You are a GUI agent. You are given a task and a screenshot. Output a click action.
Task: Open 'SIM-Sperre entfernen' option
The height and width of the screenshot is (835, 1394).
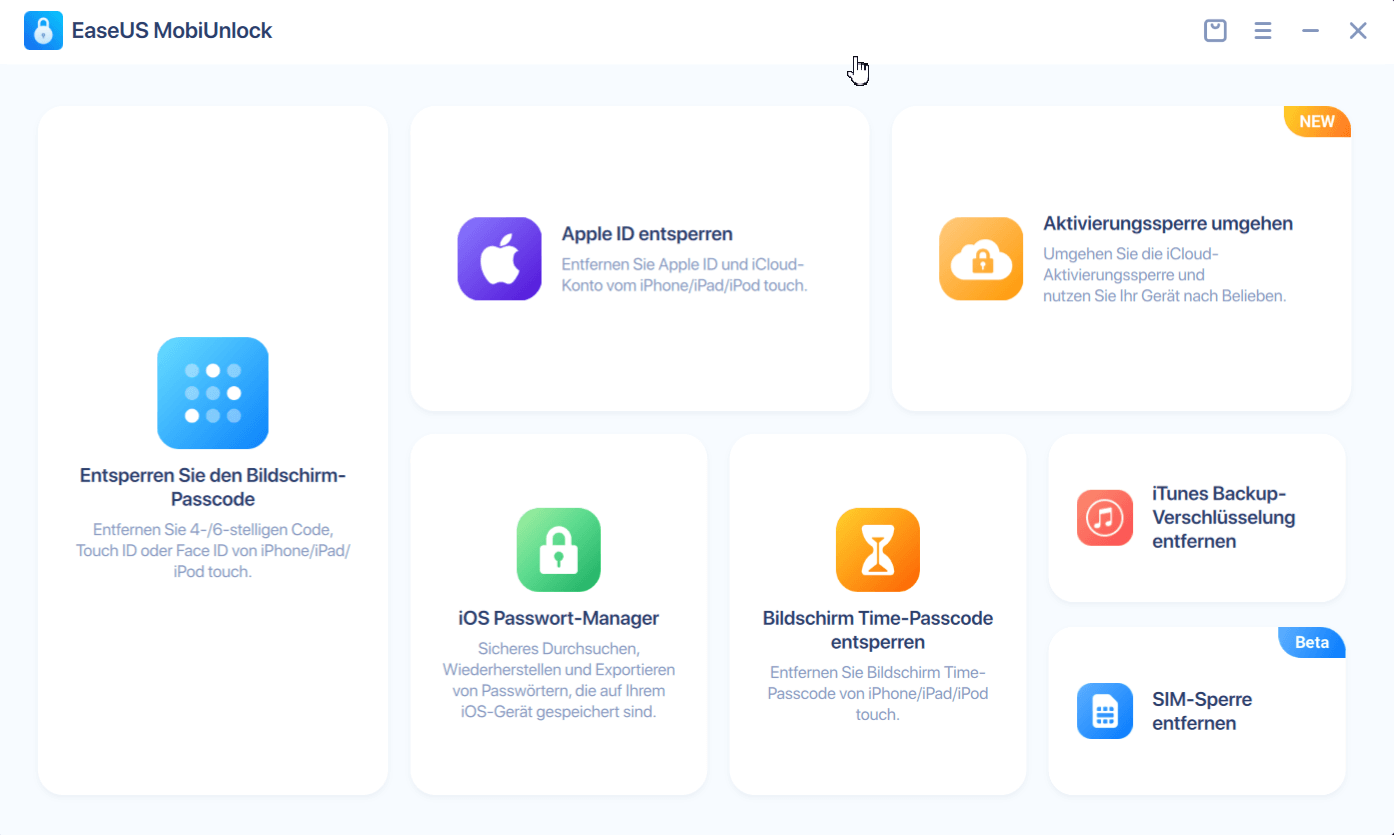pos(1202,711)
